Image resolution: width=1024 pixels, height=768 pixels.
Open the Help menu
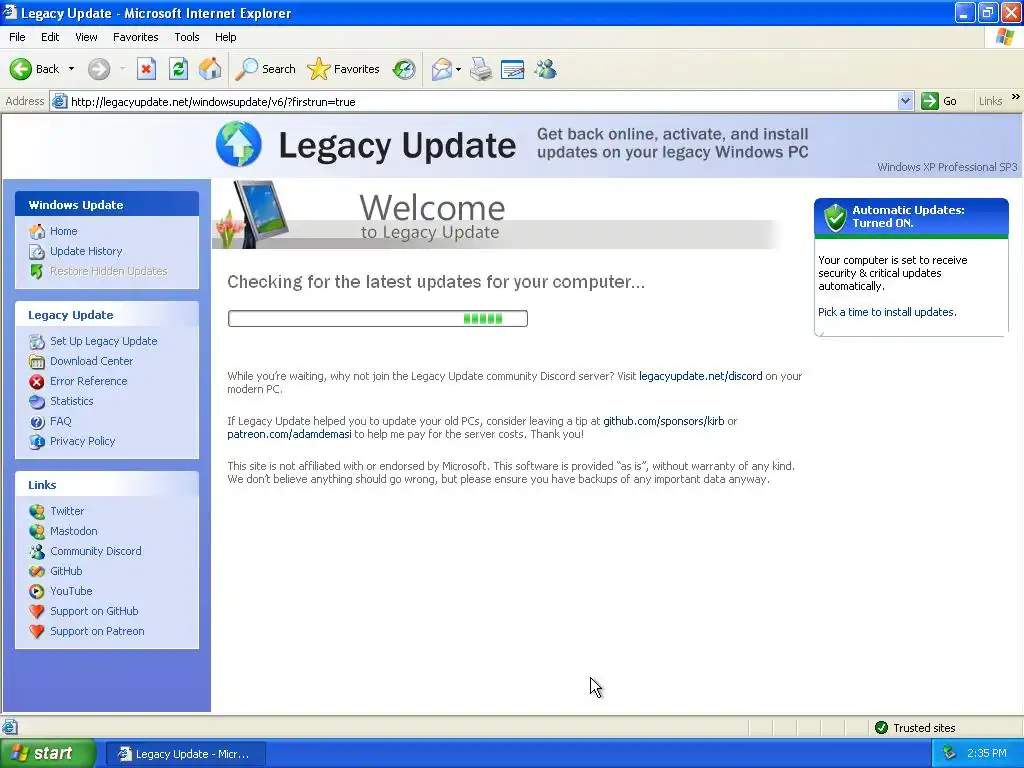pyautogui.click(x=225, y=37)
